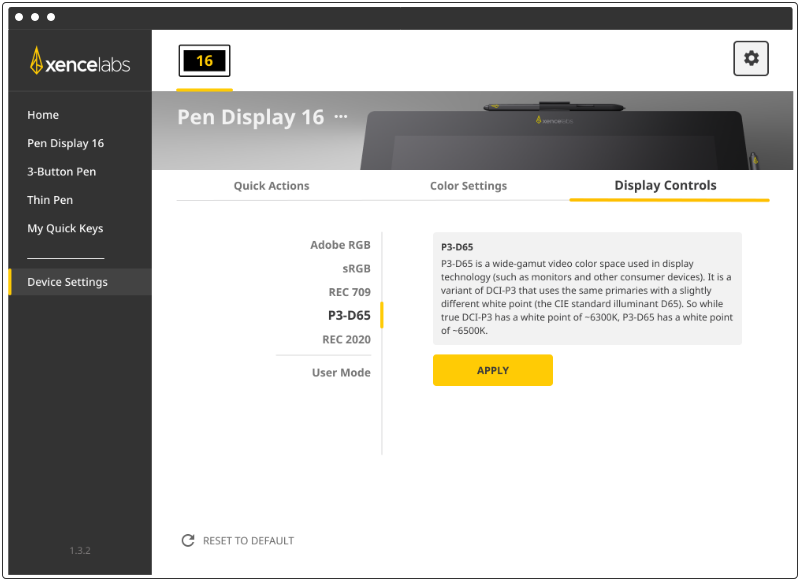Click the Xencelabs logo

[x=80, y=62]
